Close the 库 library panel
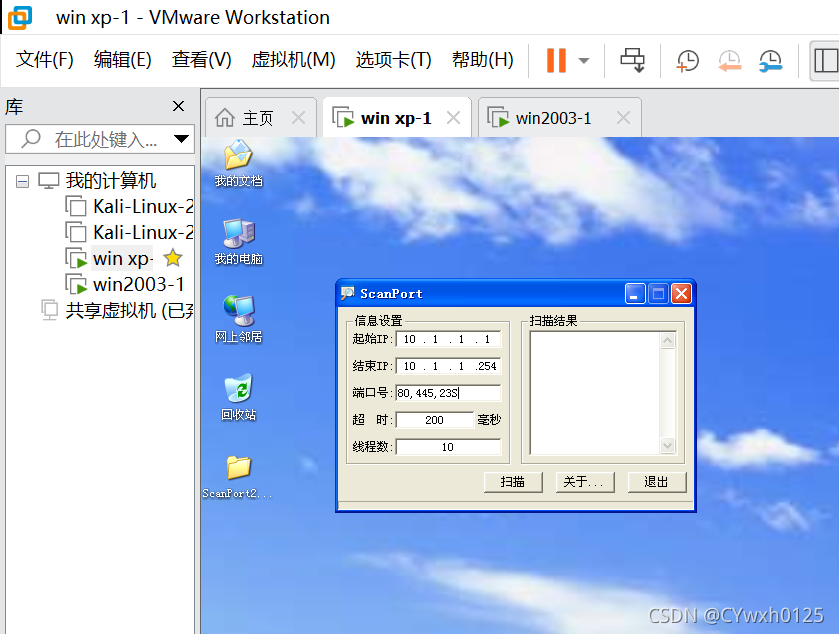 [179, 106]
